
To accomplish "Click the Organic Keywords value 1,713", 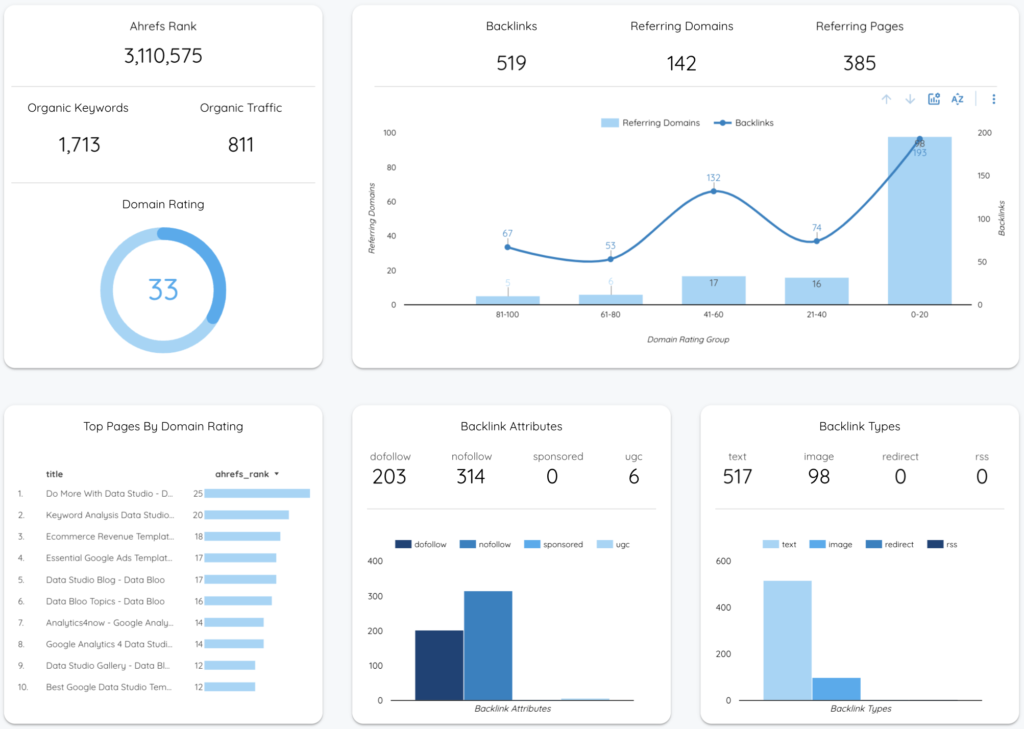I will pos(79,144).
